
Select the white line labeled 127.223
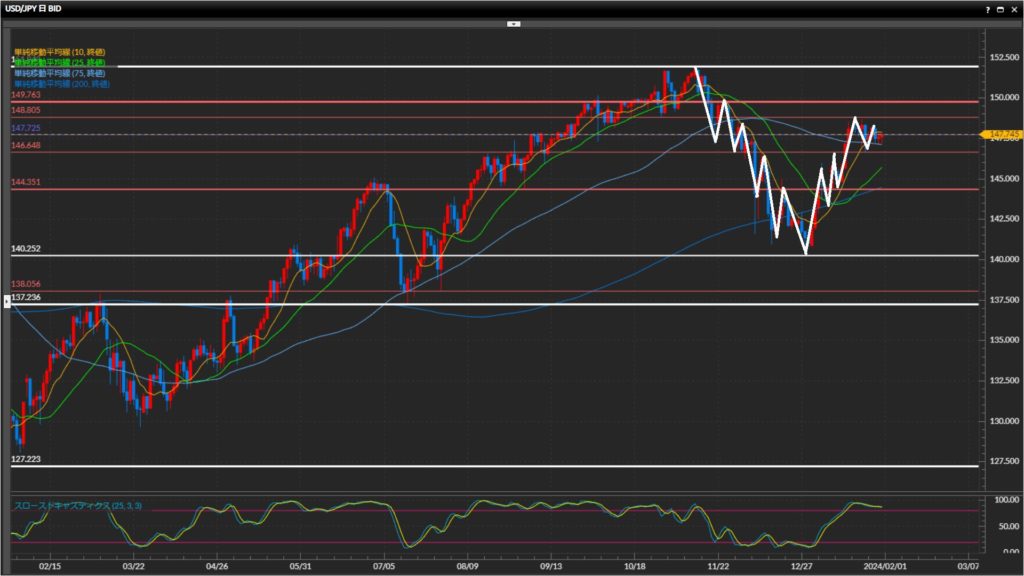pos(500,466)
